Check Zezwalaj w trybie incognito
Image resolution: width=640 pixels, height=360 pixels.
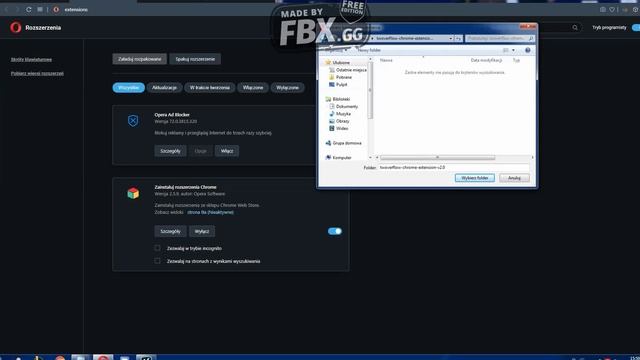157,248
